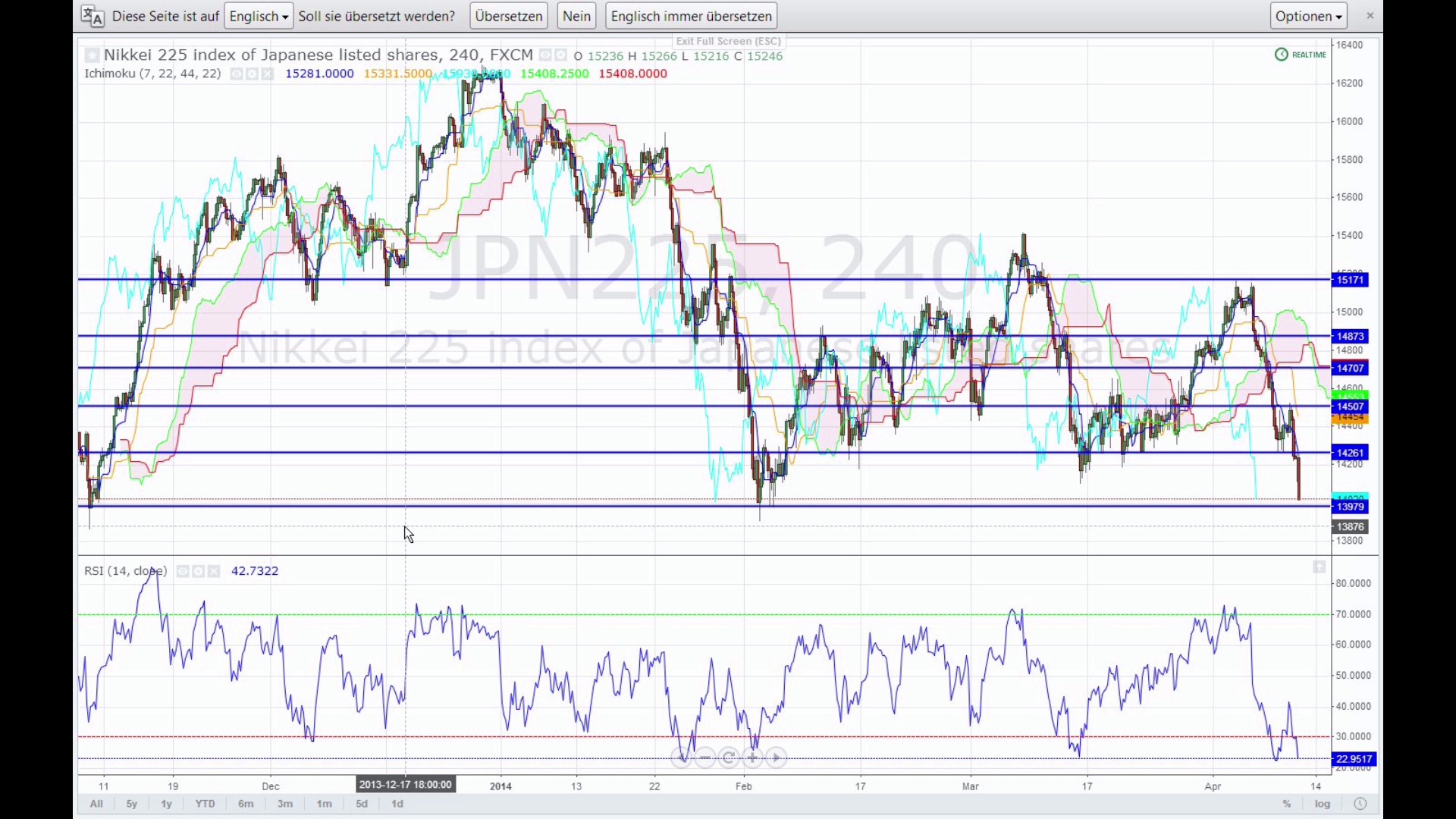Toggle Ichimoku indicator visibility eye
The height and width of the screenshot is (819, 1456).
click(x=237, y=74)
